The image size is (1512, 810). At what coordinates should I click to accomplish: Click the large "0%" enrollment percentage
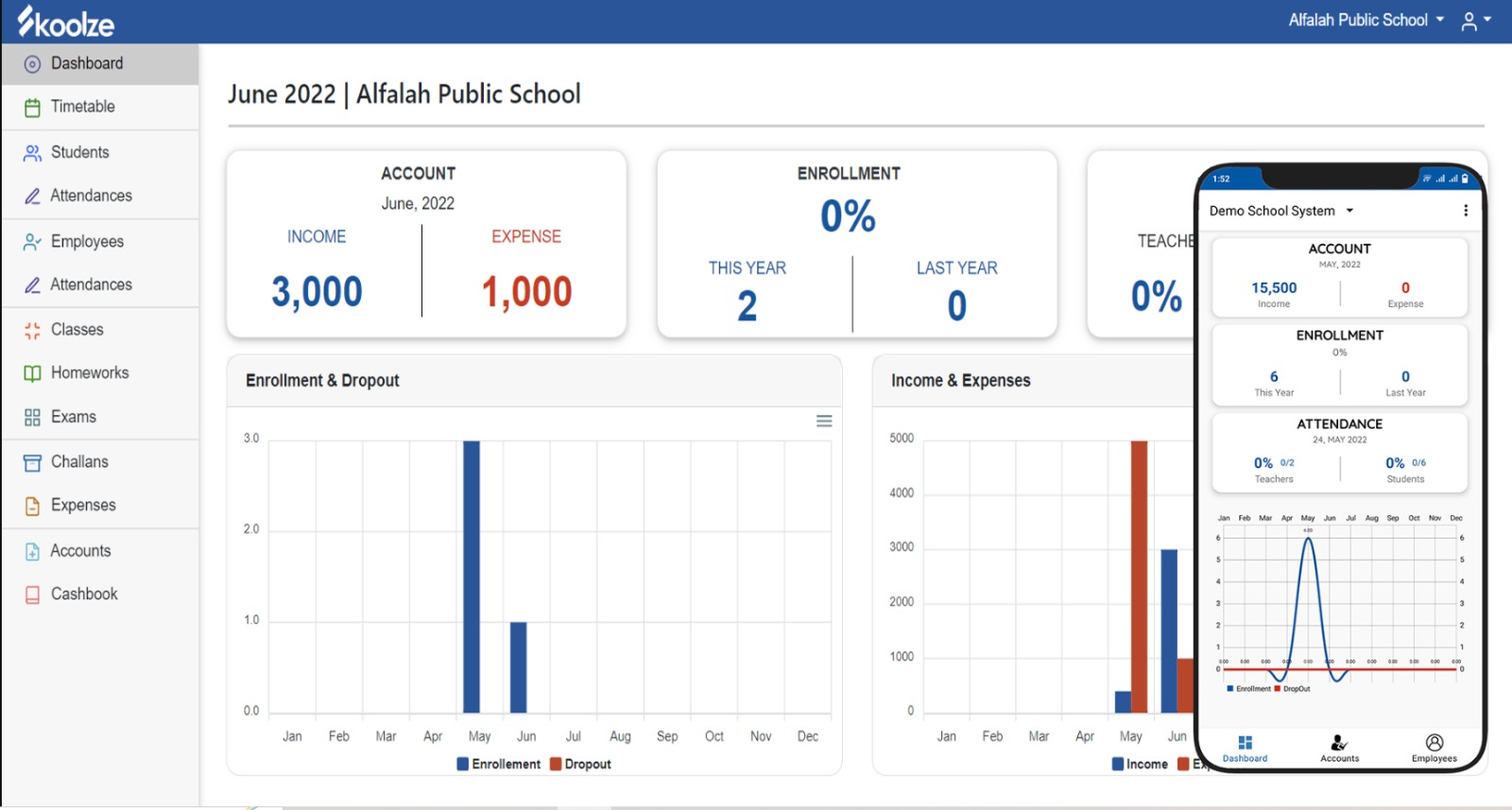[848, 216]
